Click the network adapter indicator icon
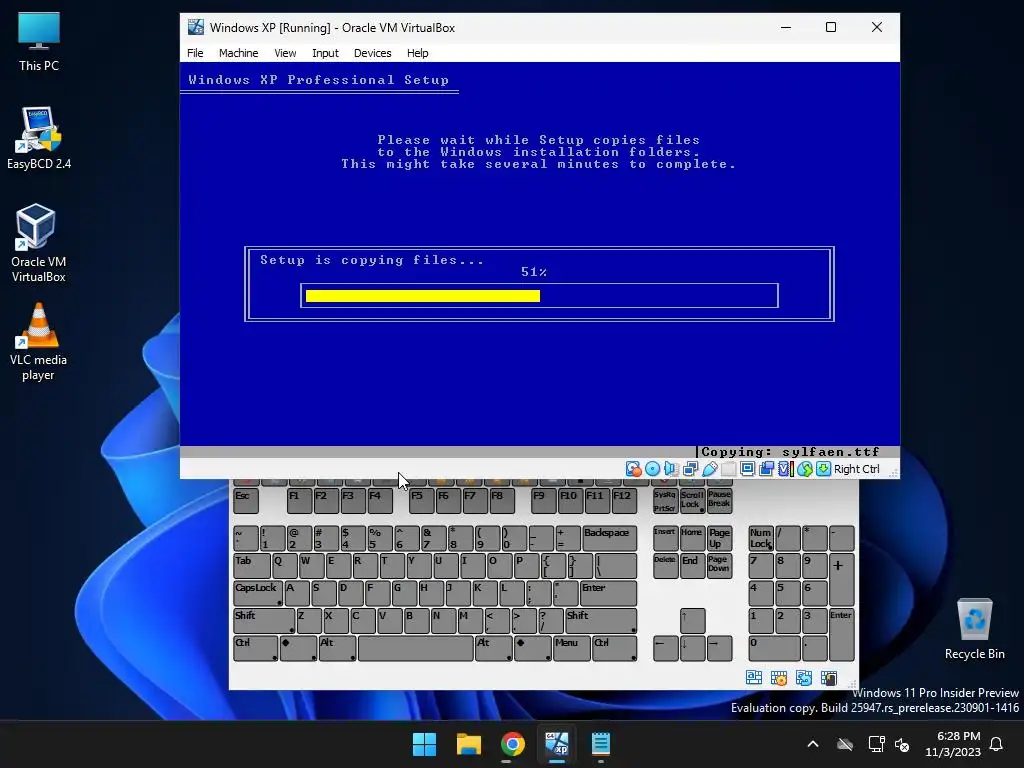Viewport: 1024px width, 768px height. click(690, 469)
